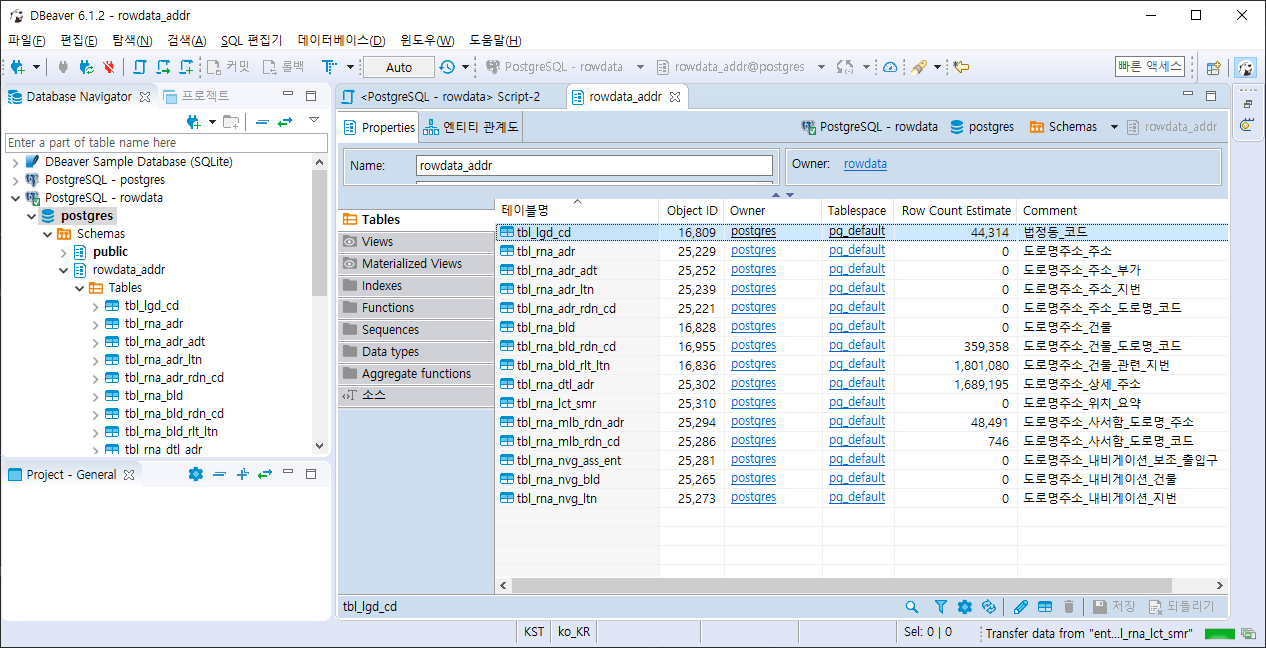Click the edit pencil icon in table list toolbar
Viewport: 1266px width, 648px height.
(x=1020, y=607)
